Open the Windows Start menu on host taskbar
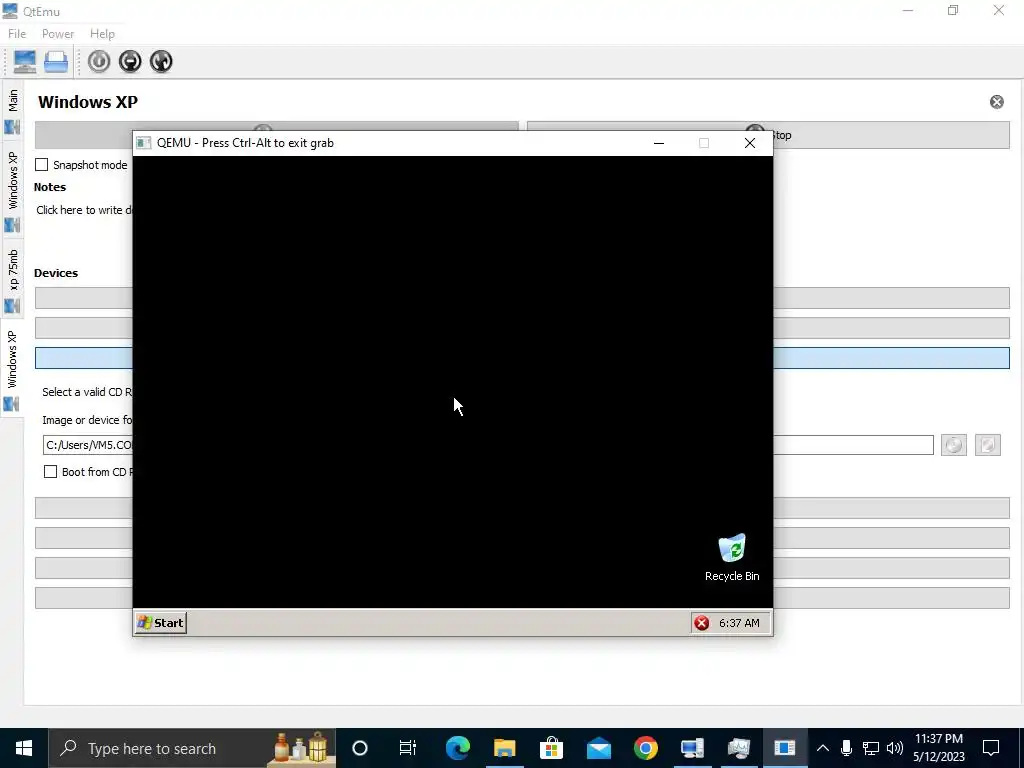 (24, 748)
